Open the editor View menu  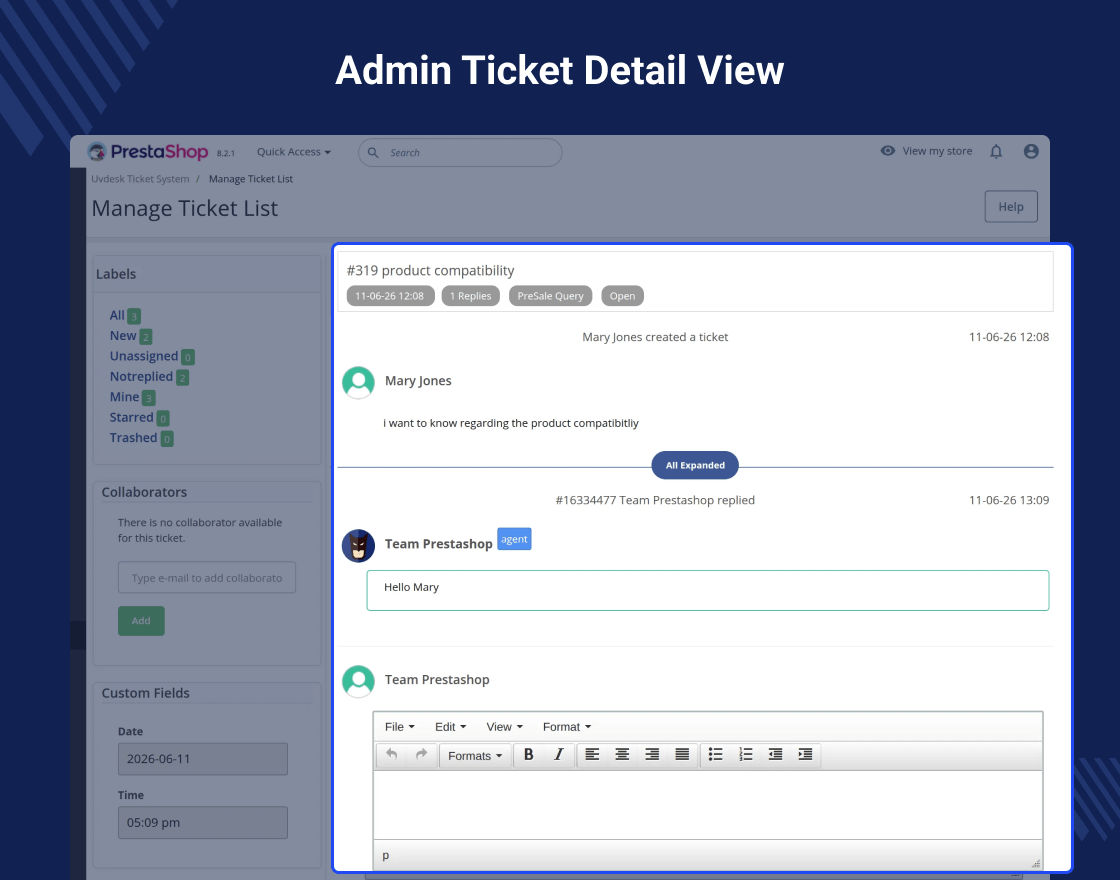[504, 726]
